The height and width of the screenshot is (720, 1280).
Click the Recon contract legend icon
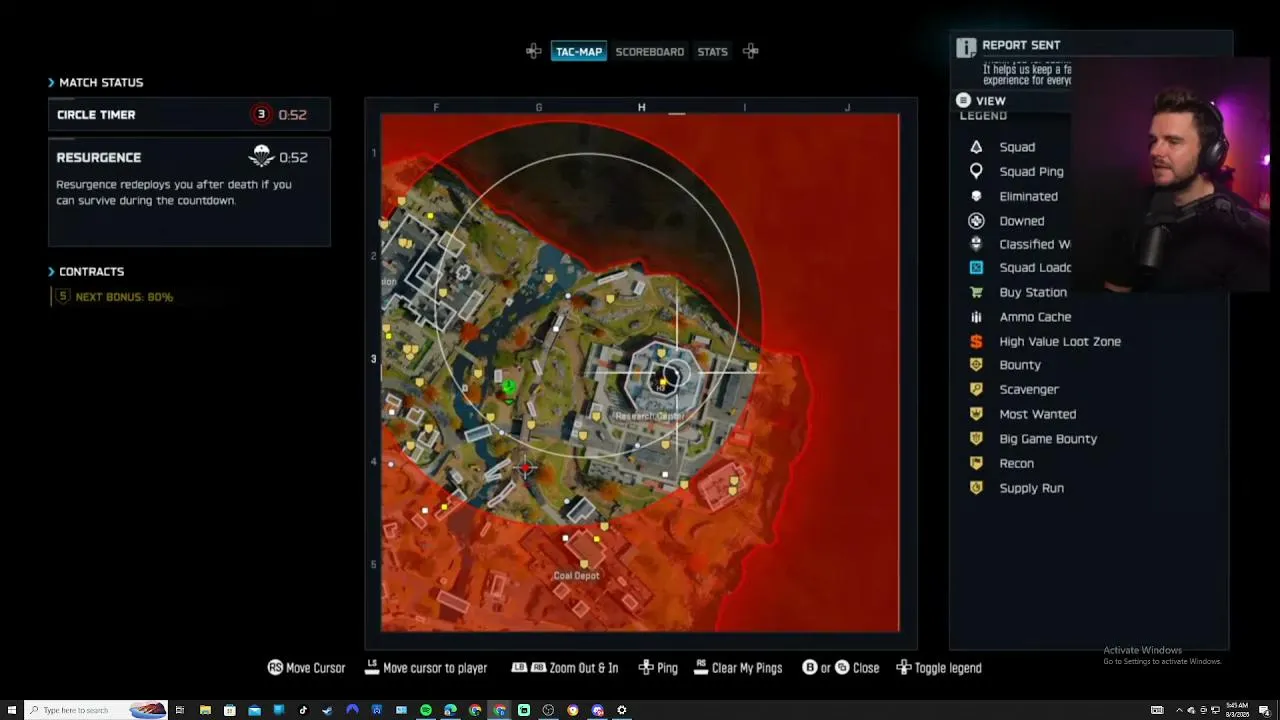coord(976,463)
